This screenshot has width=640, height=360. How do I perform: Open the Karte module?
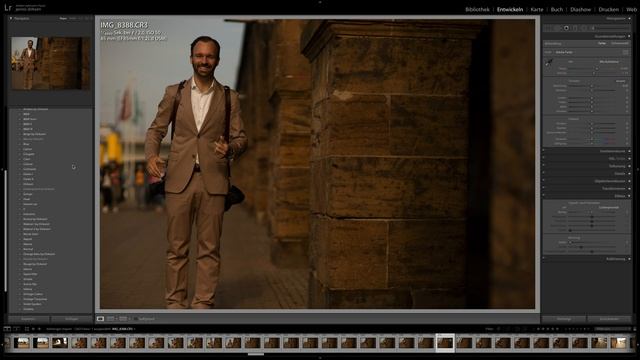[x=537, y=9]
